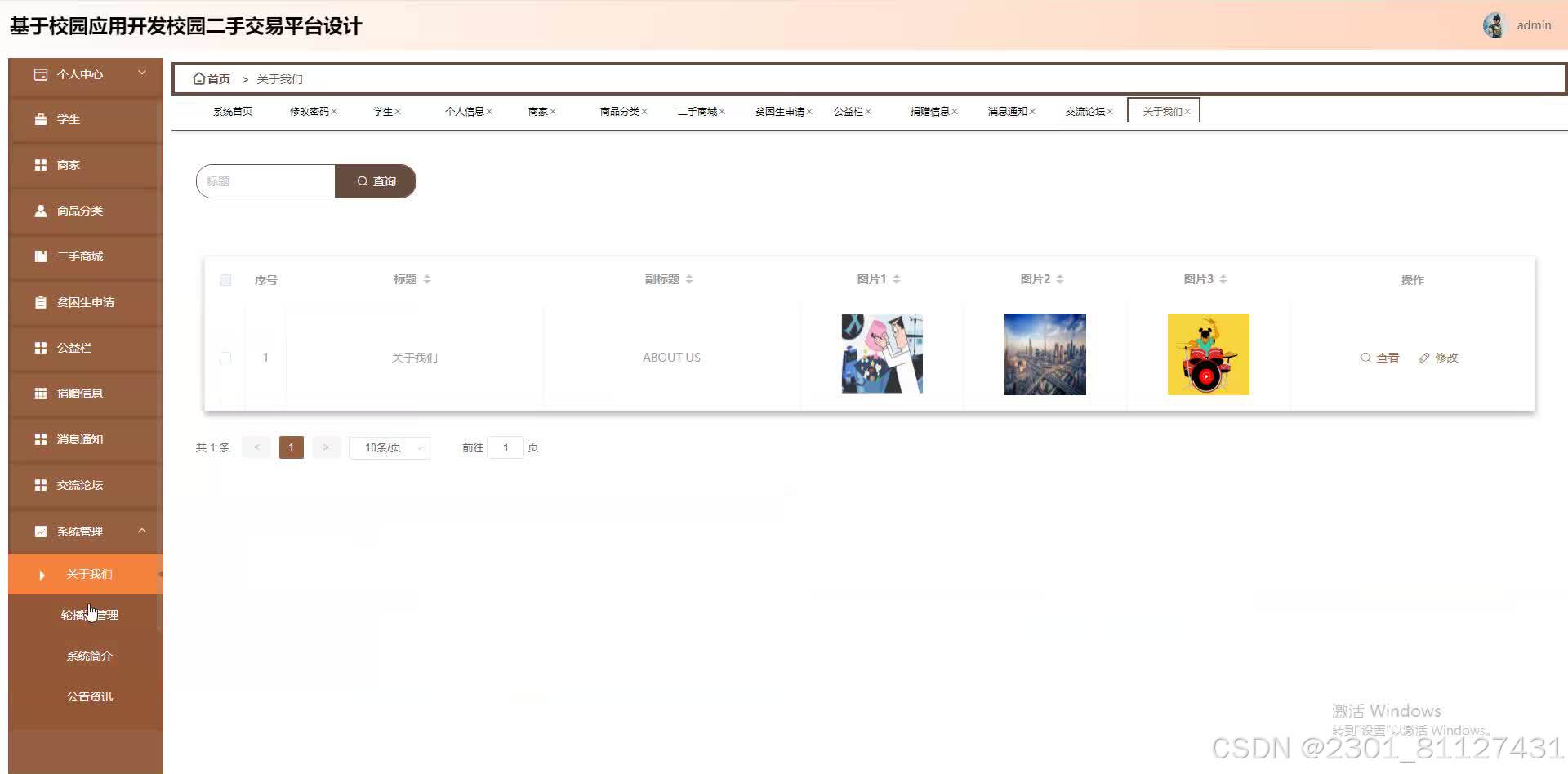
Task: Click the 查询 search button
Action: [x=376, y=181]
